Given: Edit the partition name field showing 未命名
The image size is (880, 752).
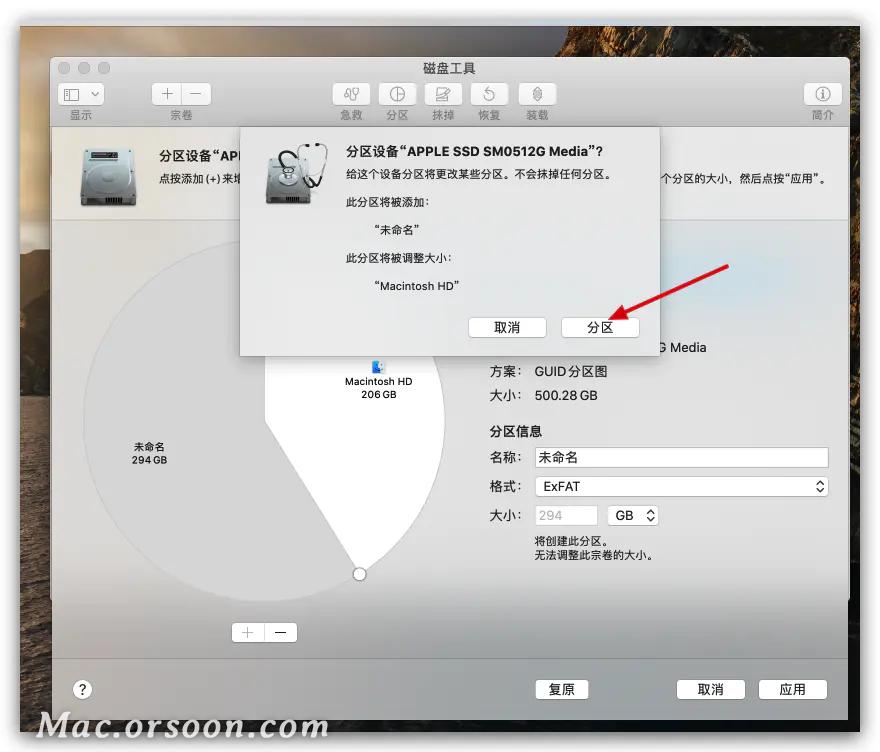Looking at the screenshot, I should click(682, 457).
